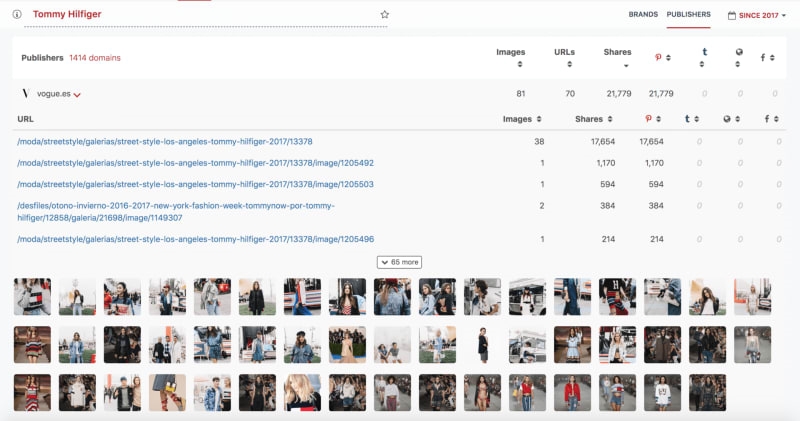
Task: Click the calendar icon next to Since 2017
Action: [x=732, y=15]
